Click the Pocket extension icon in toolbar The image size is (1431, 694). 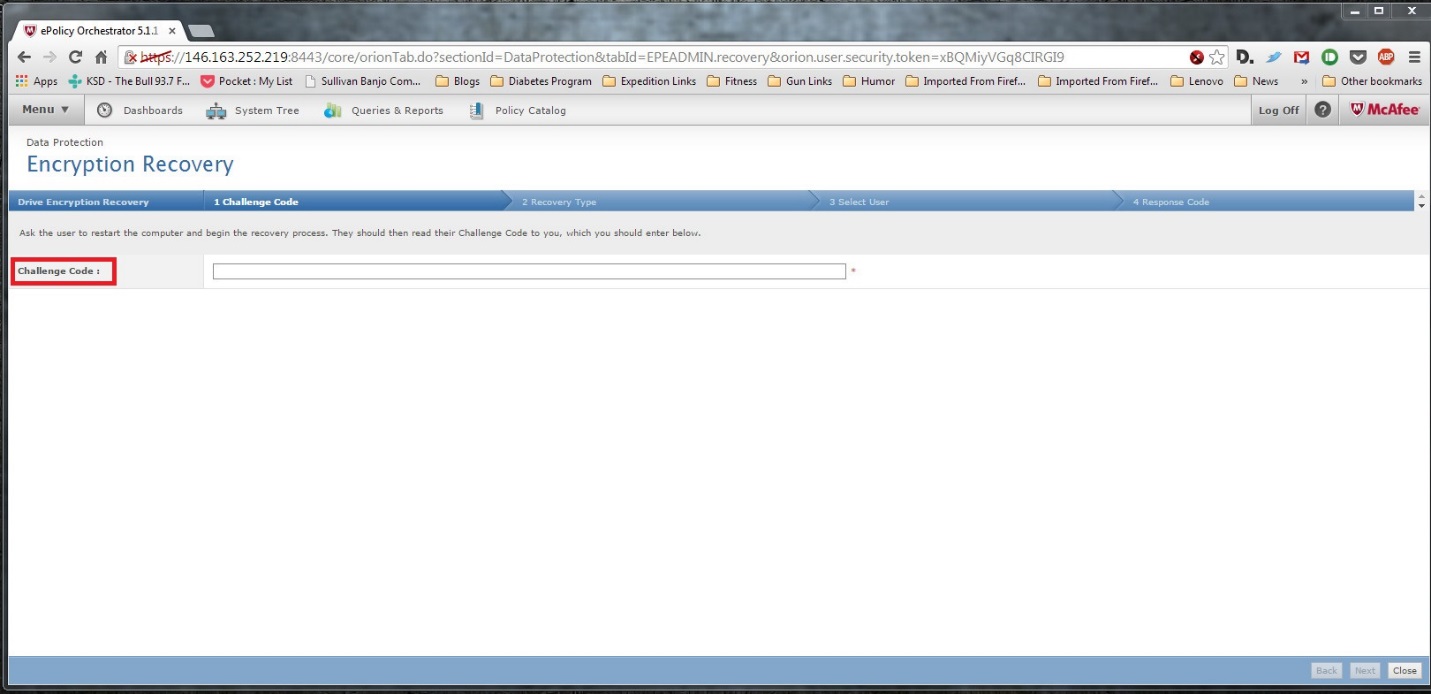point(1357,57)
